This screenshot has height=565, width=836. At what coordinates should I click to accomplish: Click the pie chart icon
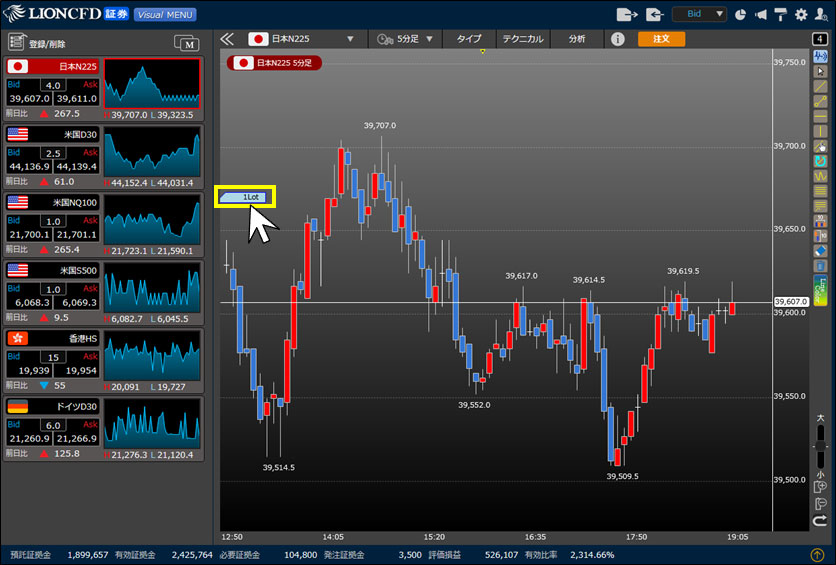click(x=741, y=15)
